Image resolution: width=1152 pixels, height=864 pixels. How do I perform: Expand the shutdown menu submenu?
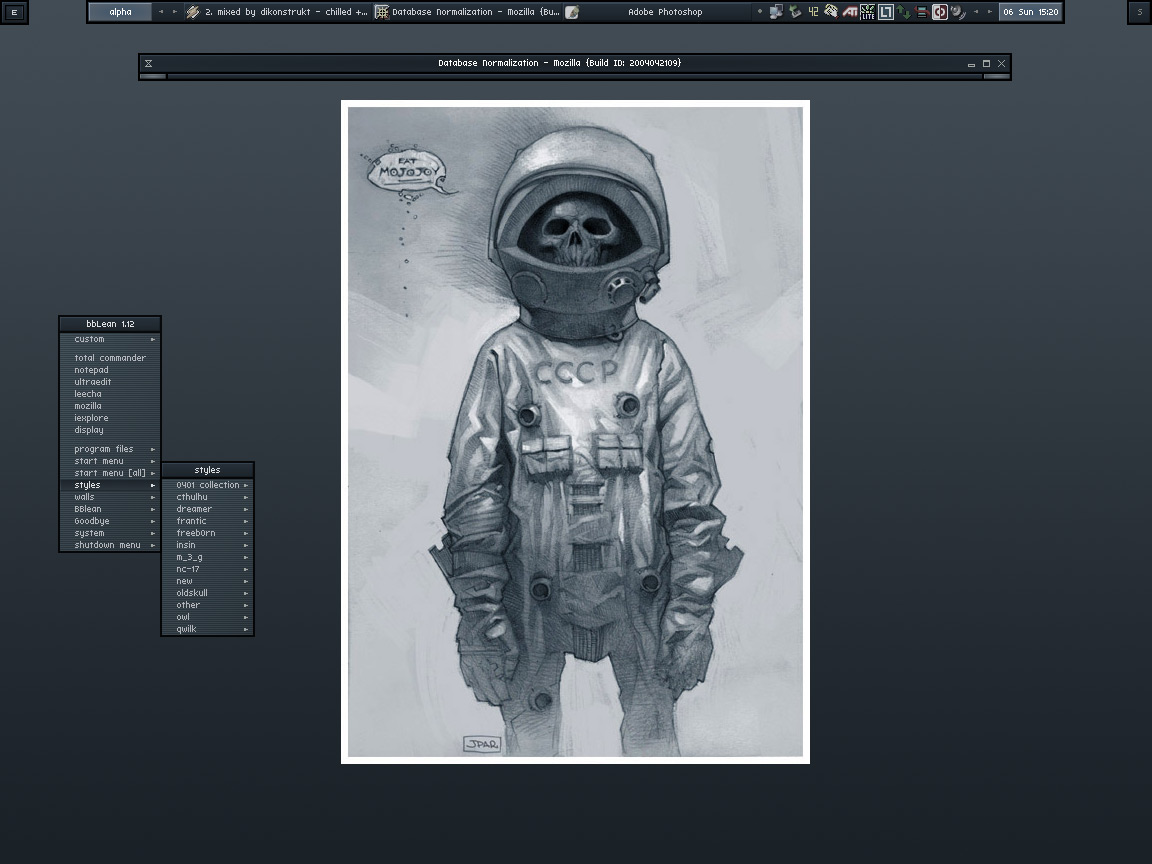click(110, 545)
